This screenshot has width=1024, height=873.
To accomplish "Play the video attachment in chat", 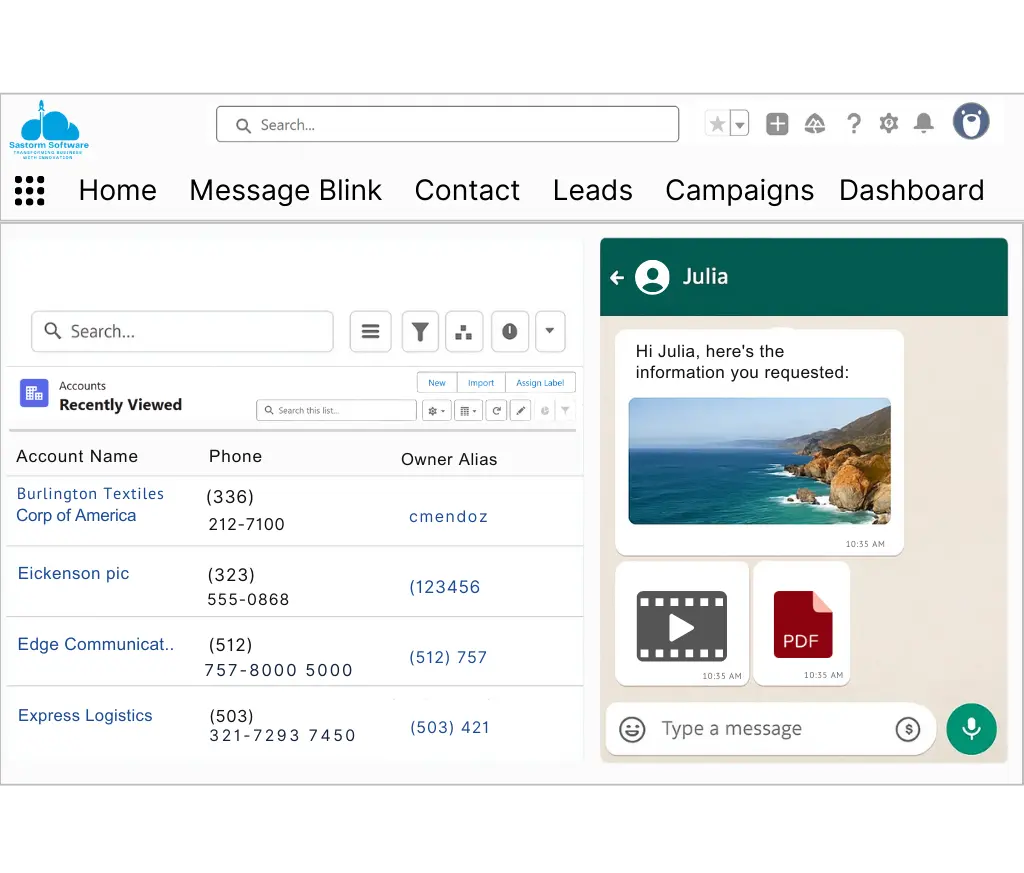I will 681,627.
